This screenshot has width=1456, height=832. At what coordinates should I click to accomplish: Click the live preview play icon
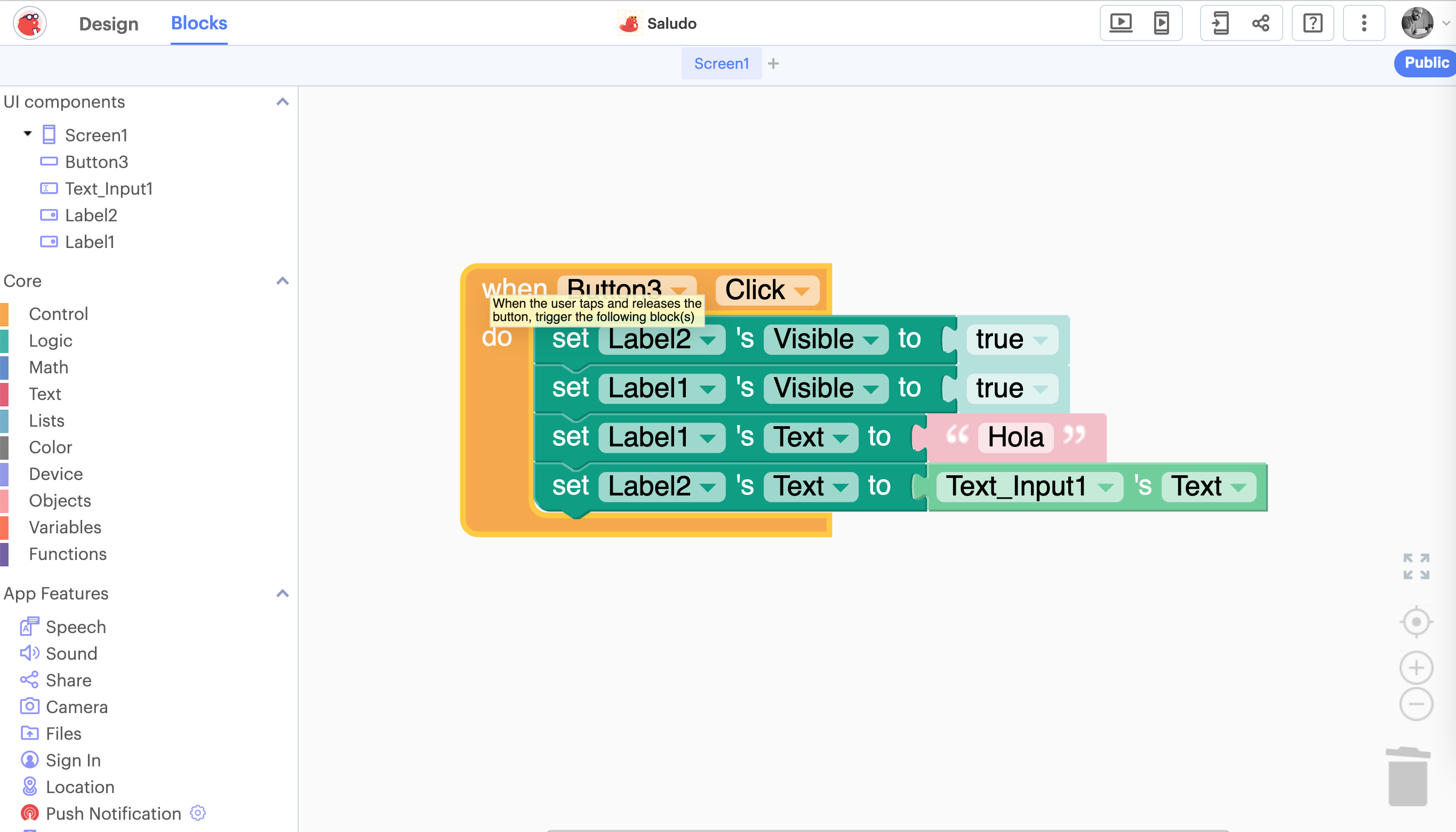pos(1121,23)
